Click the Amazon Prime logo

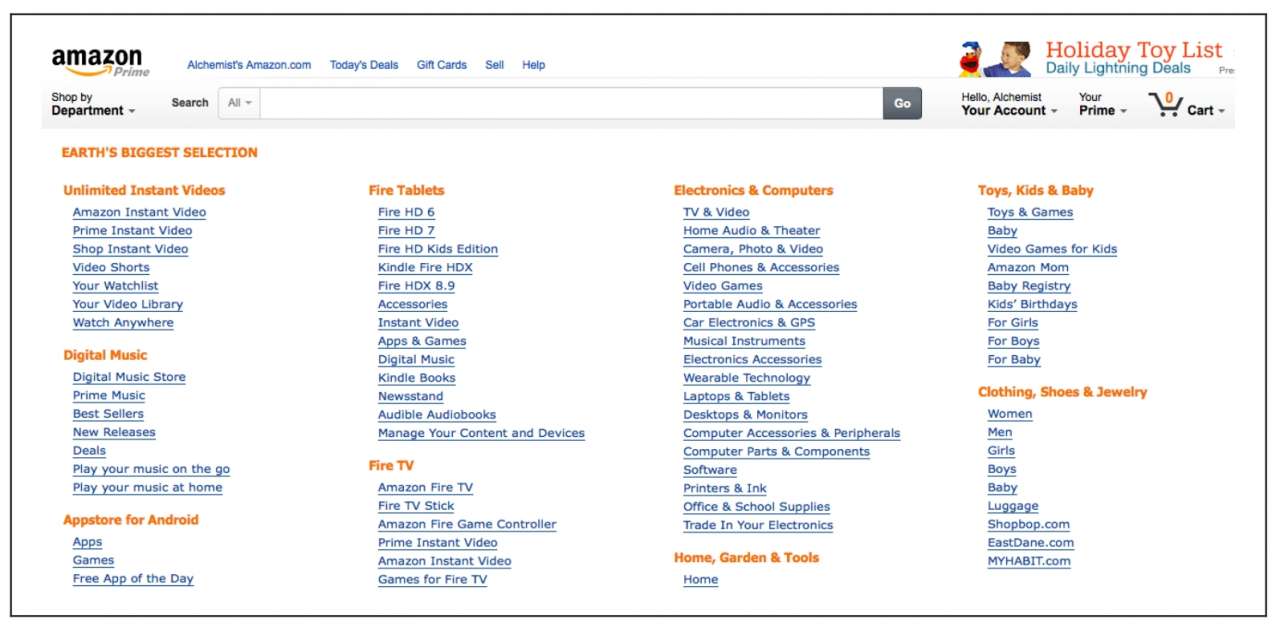pos(100,62)
